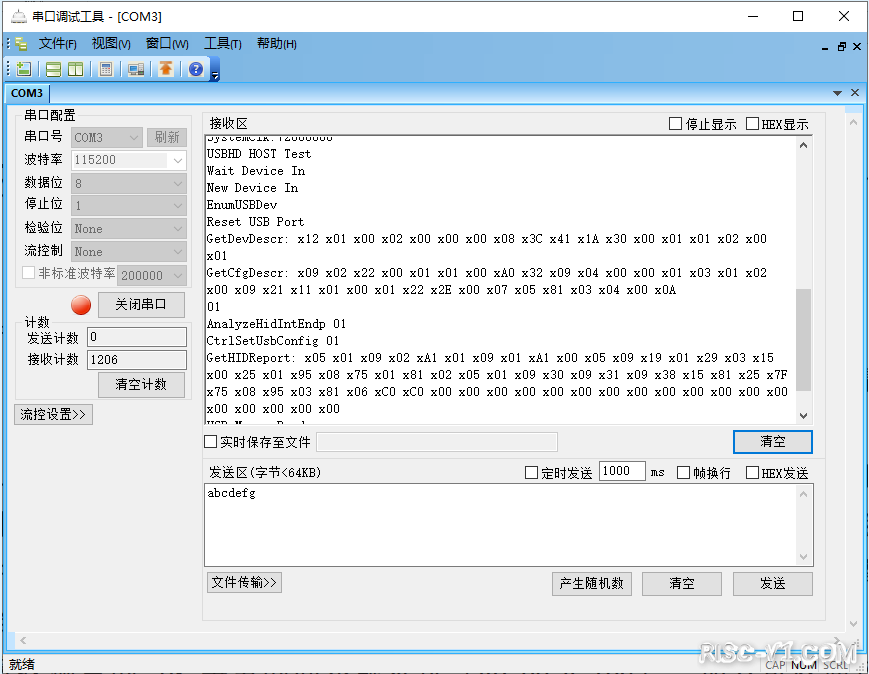Image resolution: width=869 pixels, height=674 pixels.
Task: Click the blue help question mark icon
Action: tap(196, 69)
